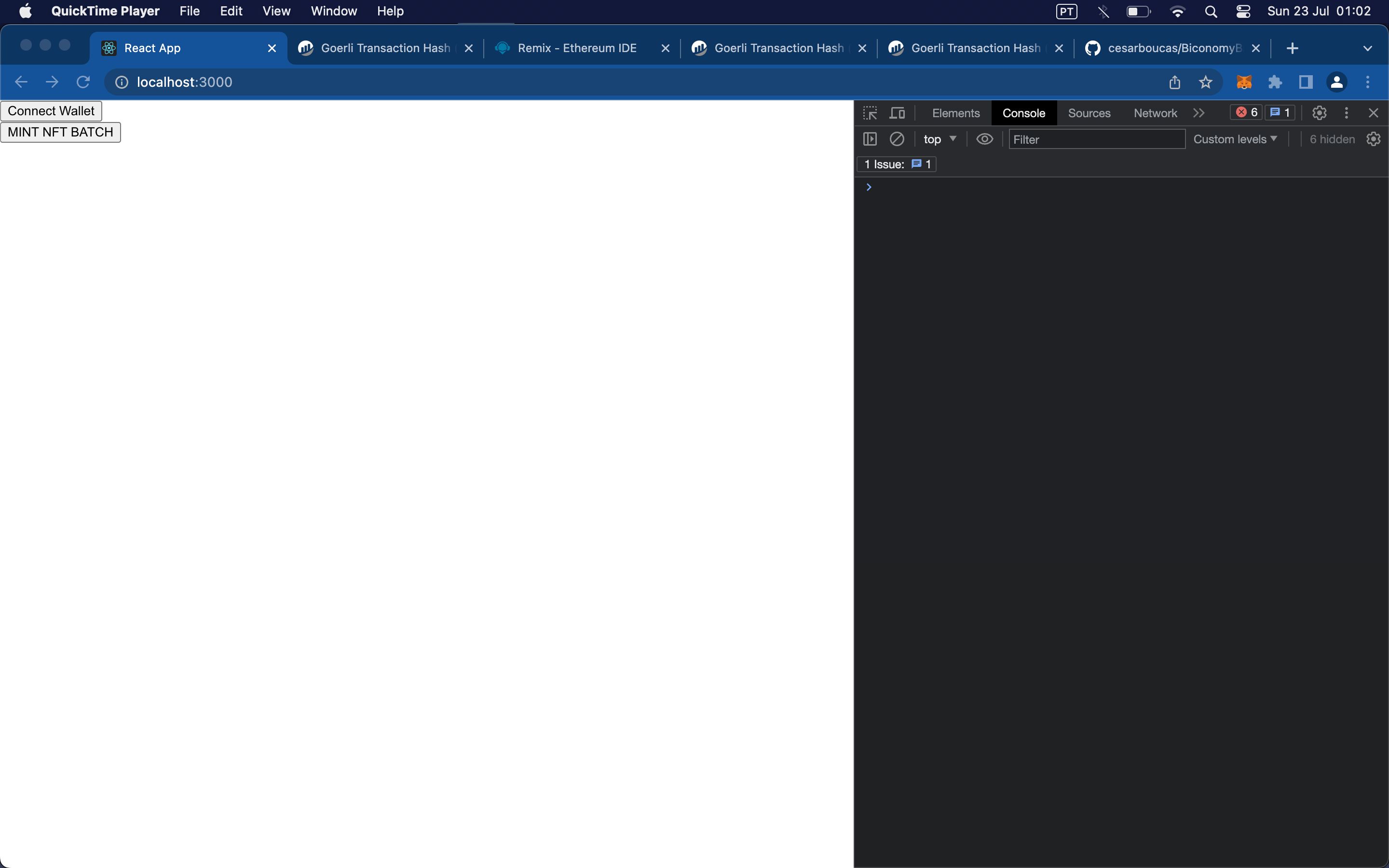1389x868 pixels.
Task: Click the MINT NFT BATCH button
Action: click(60, 131)
